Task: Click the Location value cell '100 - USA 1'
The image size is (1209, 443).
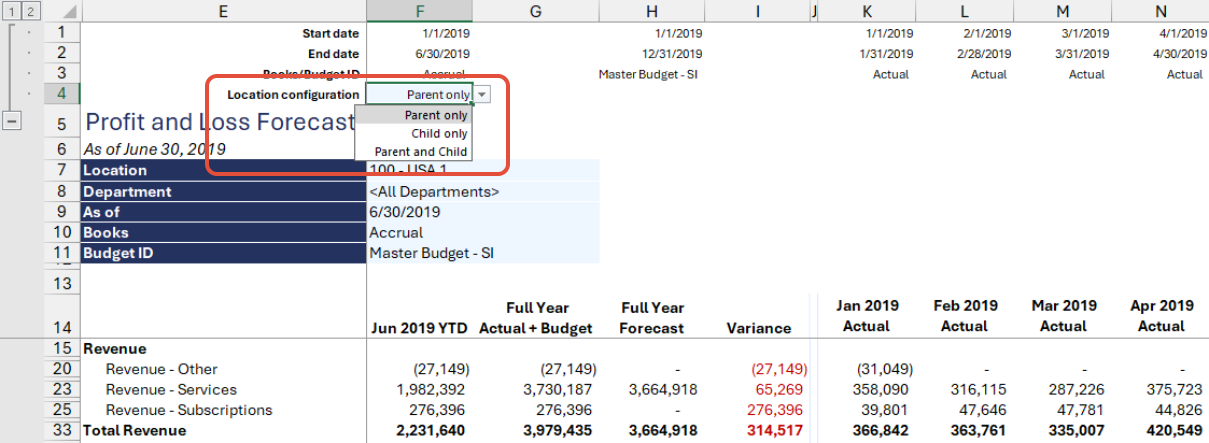Action: (x=484, y=170)
